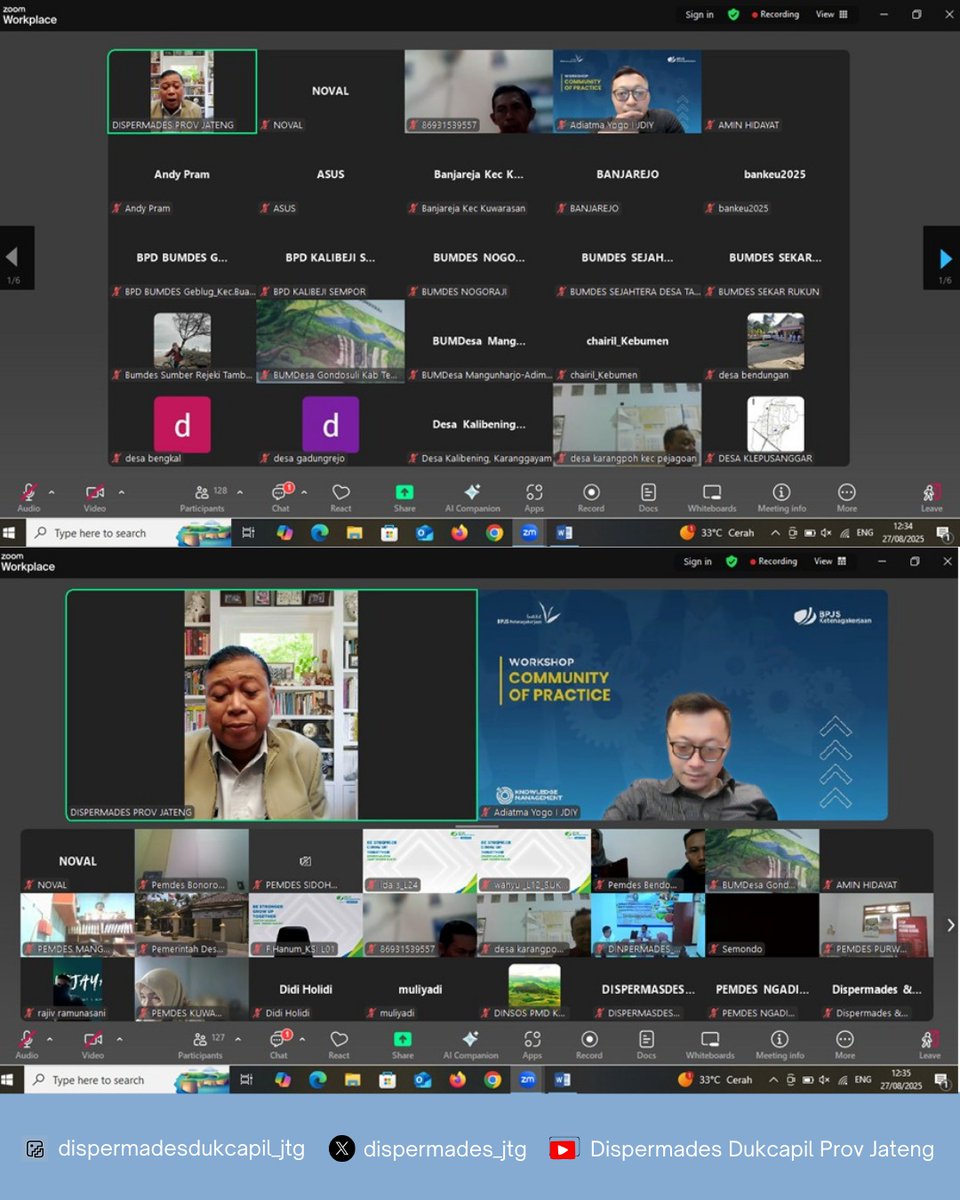
Task: Expand audio options caret in speaker-view window
Action: [50, 1039]
